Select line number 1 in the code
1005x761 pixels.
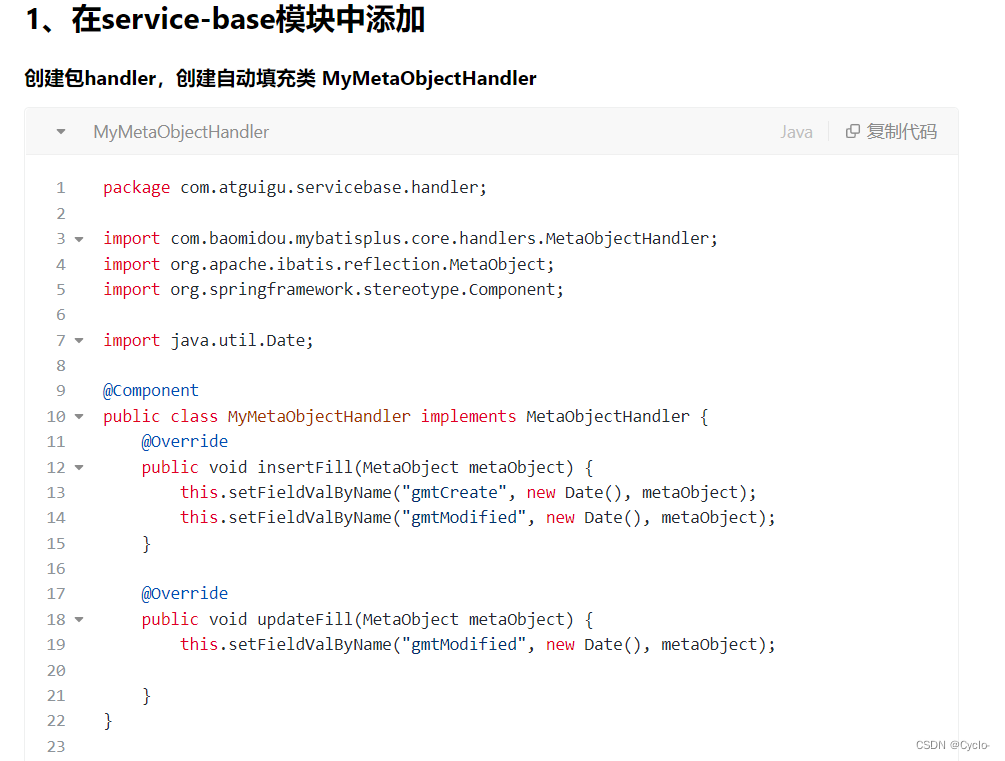coord(60,187)
